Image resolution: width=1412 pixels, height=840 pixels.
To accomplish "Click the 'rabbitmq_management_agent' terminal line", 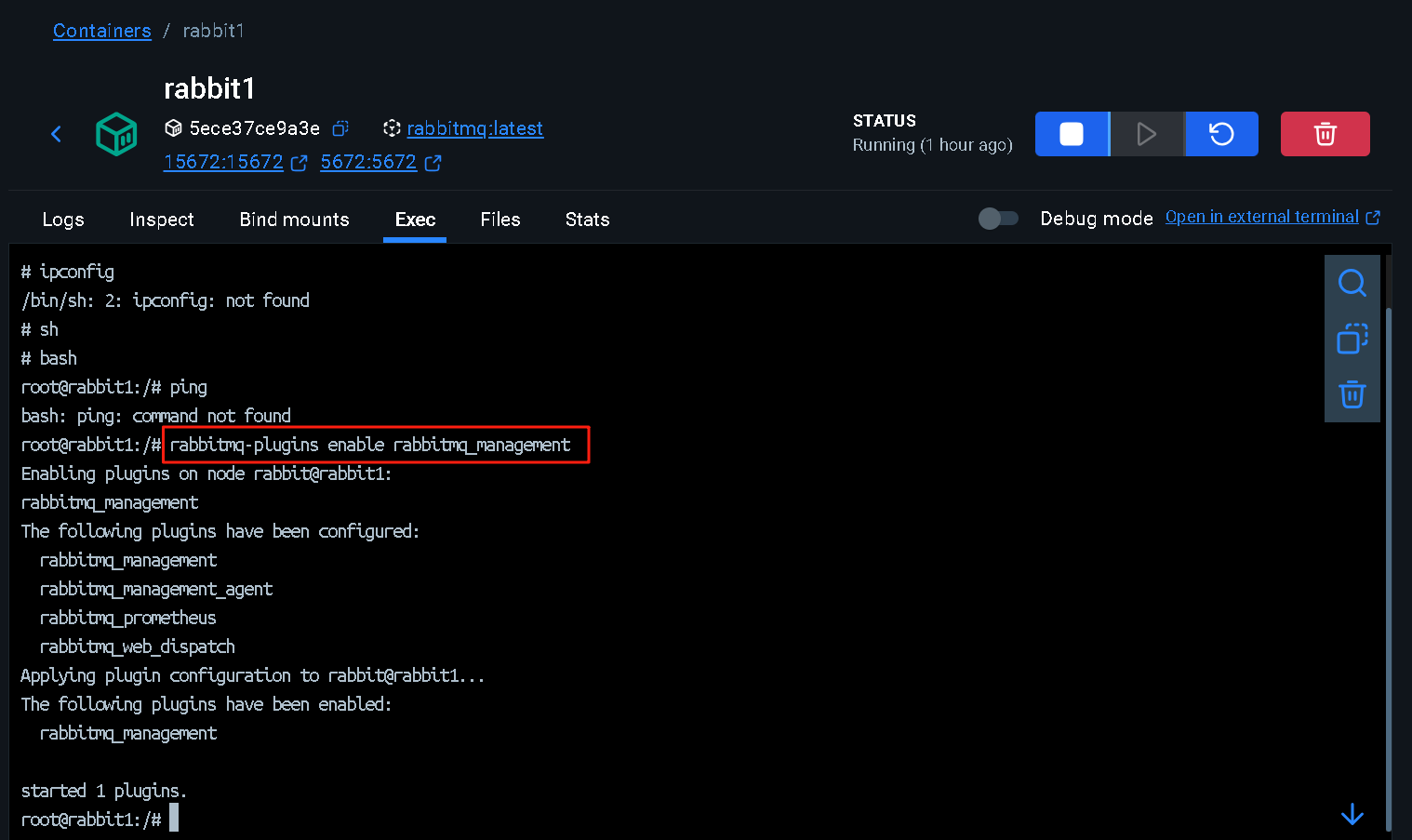I will tap(156, 589).
